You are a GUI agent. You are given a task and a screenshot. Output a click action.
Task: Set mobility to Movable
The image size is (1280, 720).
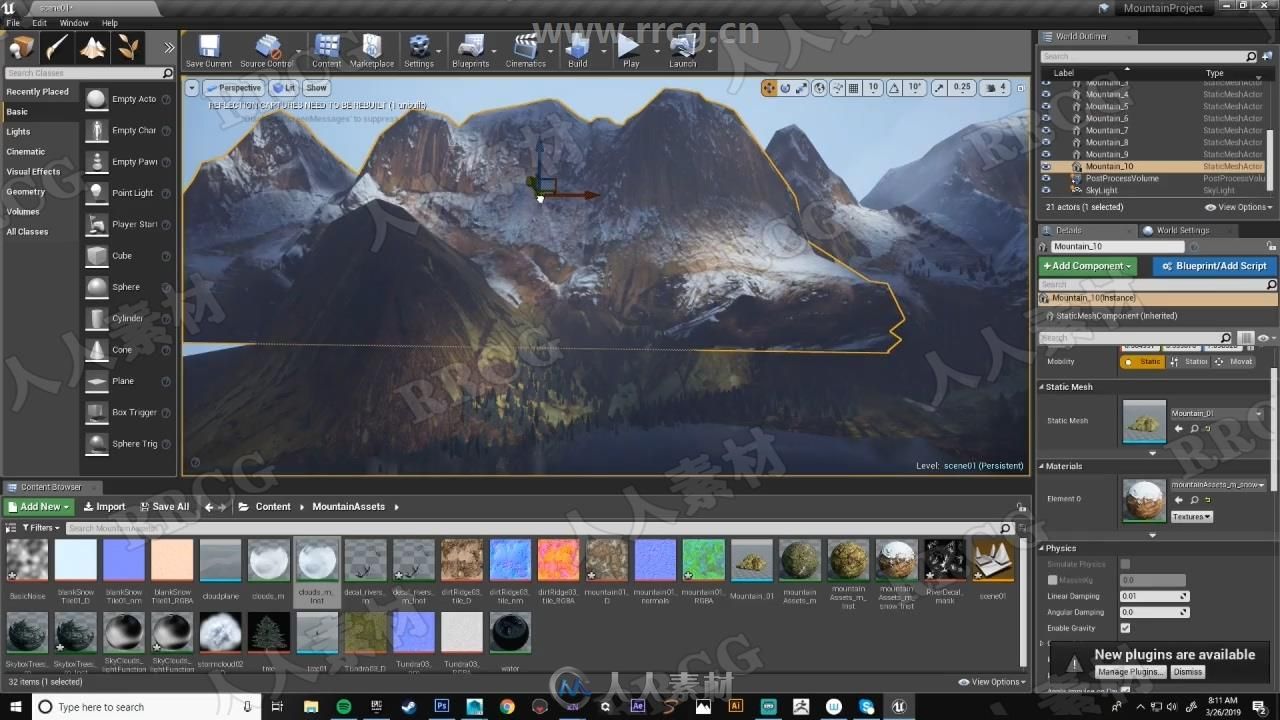click(x=1233, y=362)
